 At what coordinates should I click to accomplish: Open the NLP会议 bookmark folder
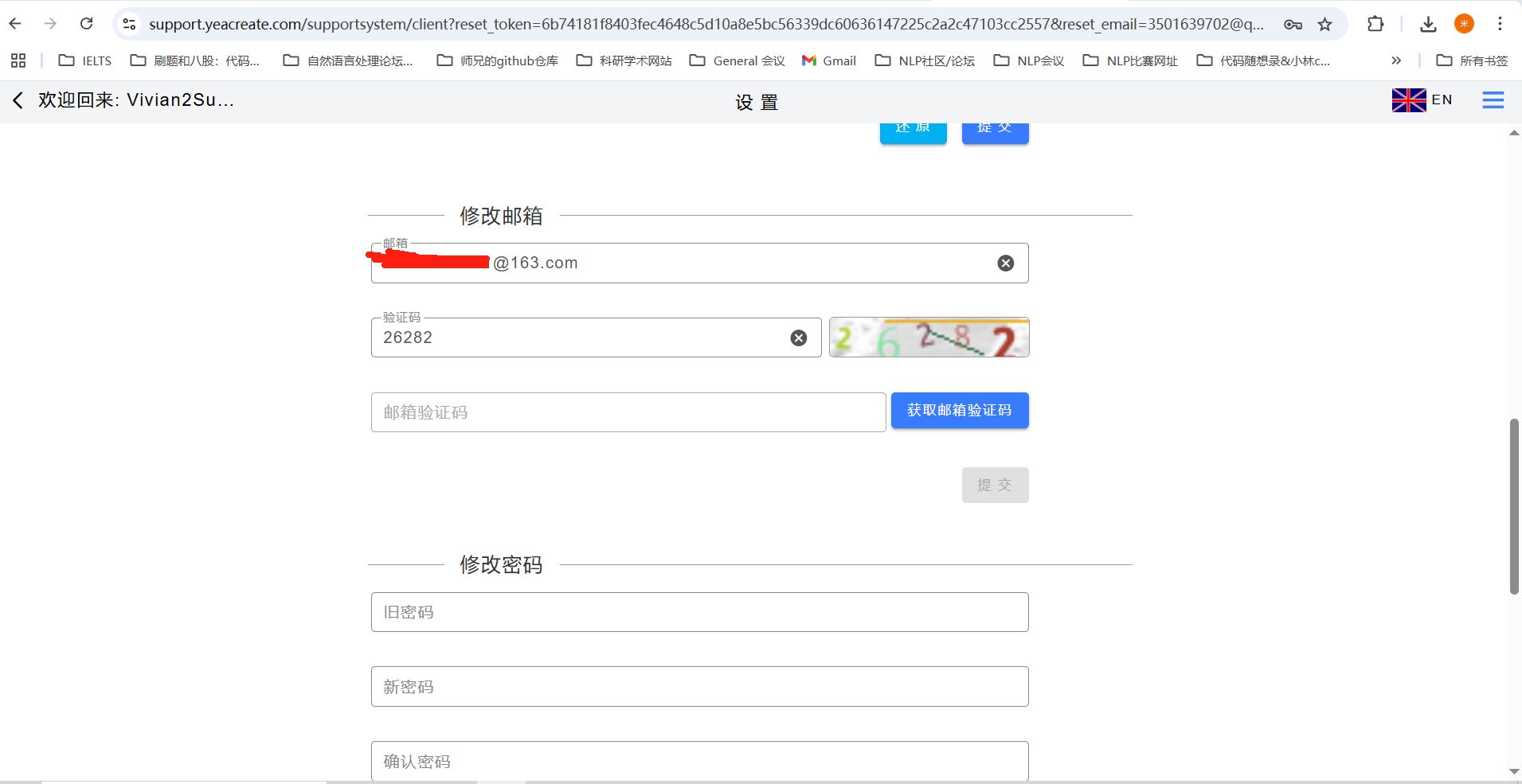[x=1029, y=60]
